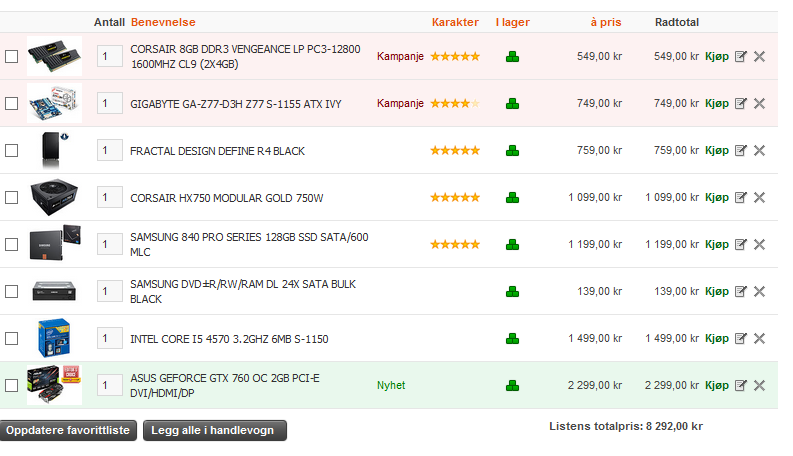This screenshot has width=793, height=456.
Task: Click the stock icon for SAMSUNG DVD drive
Action: click(x=512, y=292)
